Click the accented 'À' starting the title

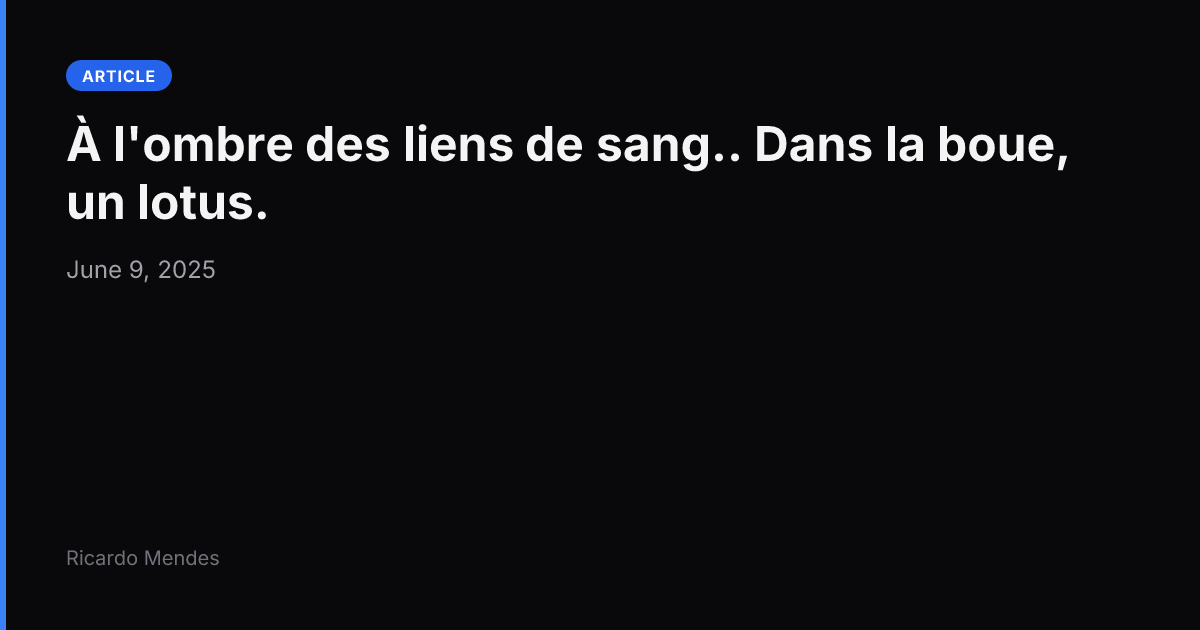pyautogui.click(x=82, y=144)
